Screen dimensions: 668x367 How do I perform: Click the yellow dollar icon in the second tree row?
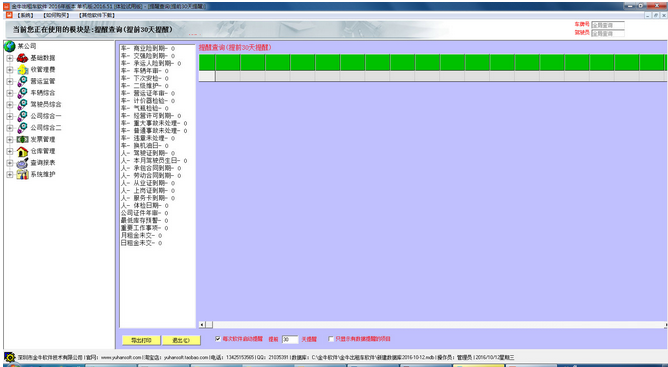click(x=22, y=70)
